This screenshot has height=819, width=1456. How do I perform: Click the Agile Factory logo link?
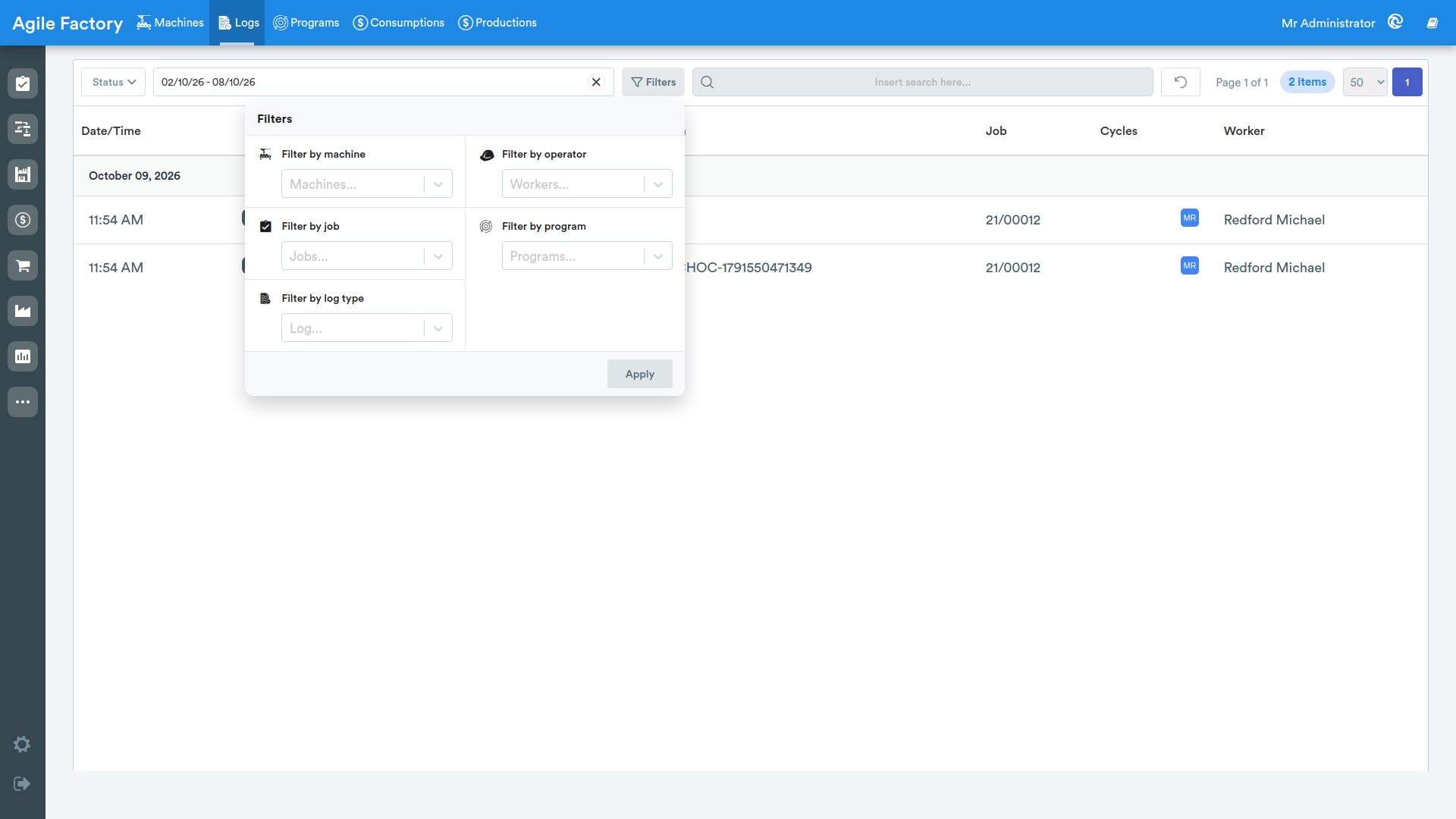[67, 24]
